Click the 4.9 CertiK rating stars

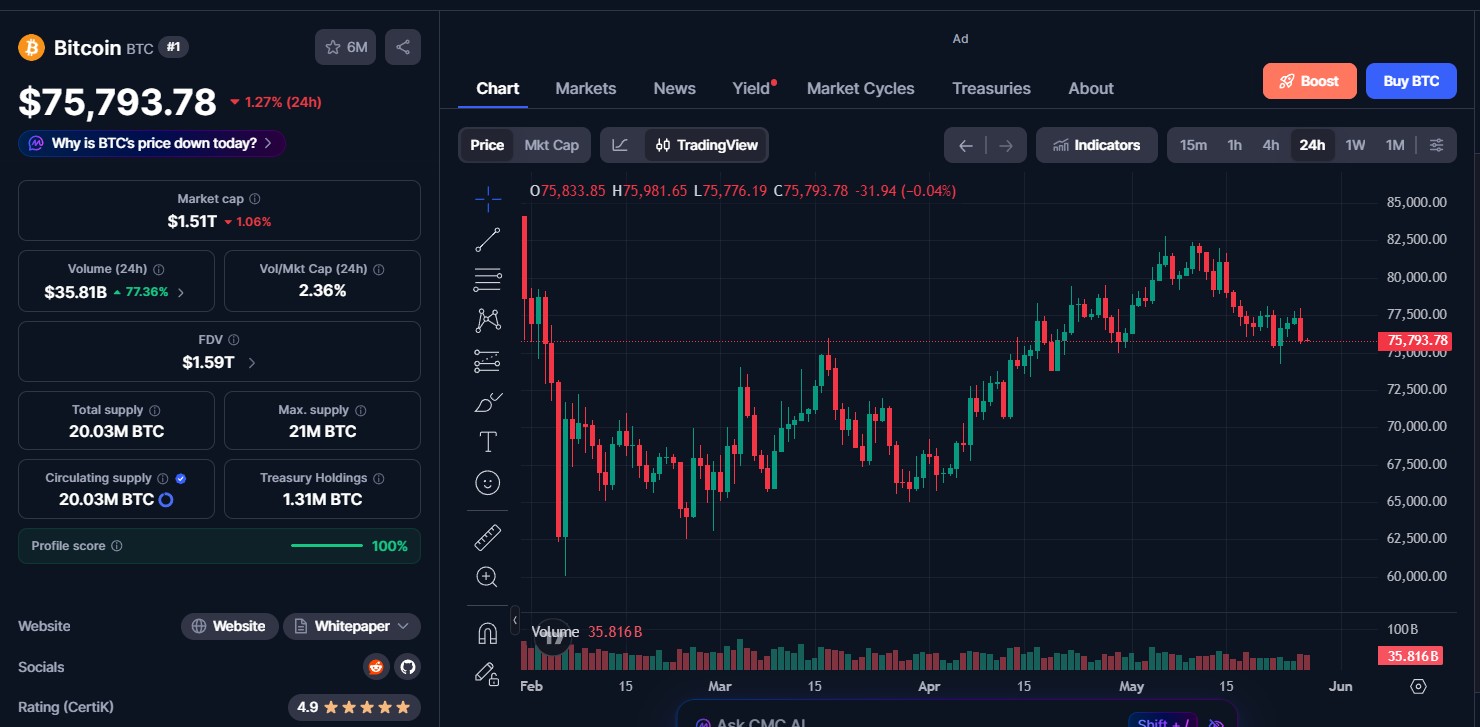tap(354, 707)
